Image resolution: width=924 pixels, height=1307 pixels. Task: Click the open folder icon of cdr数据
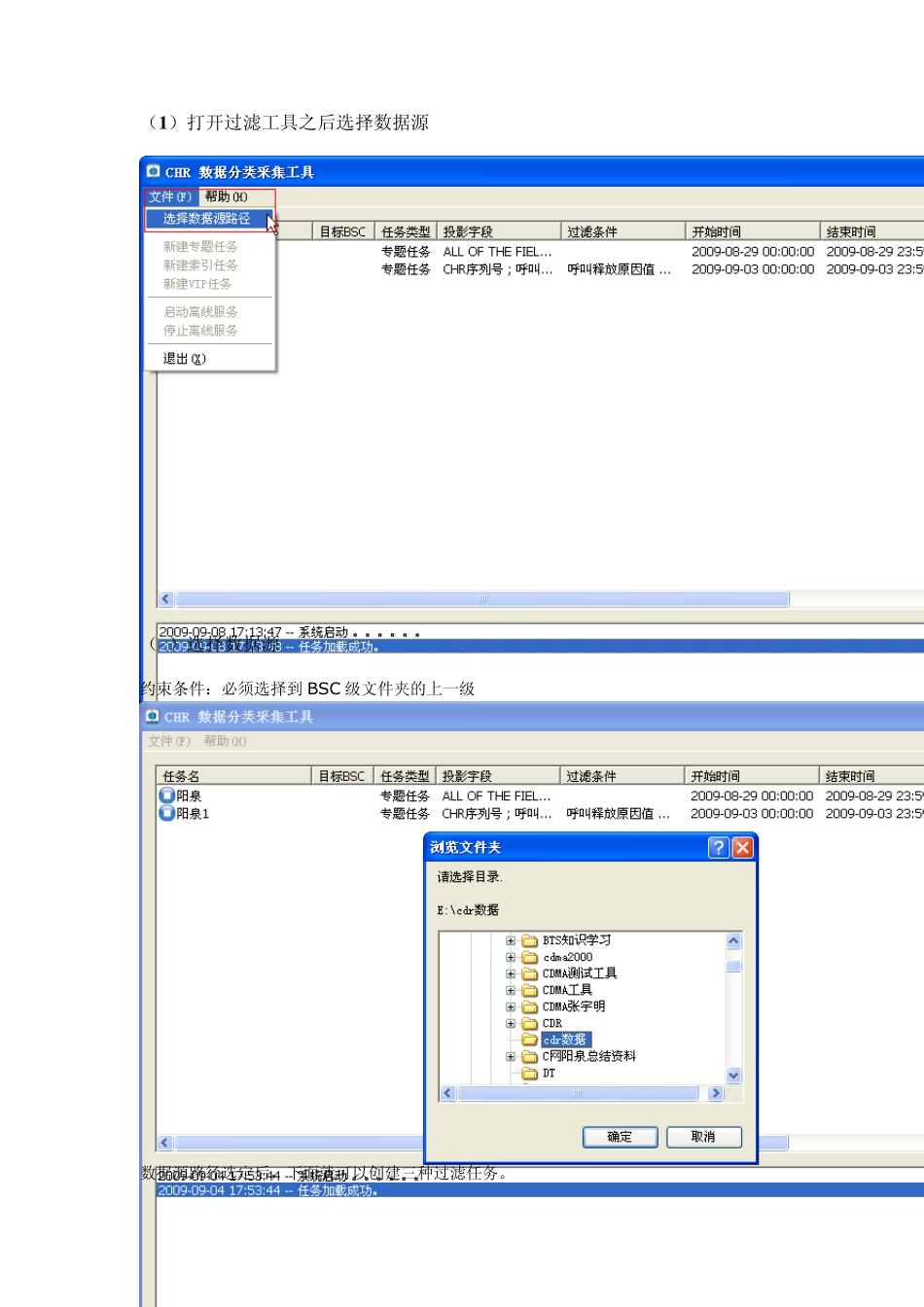530,1040
